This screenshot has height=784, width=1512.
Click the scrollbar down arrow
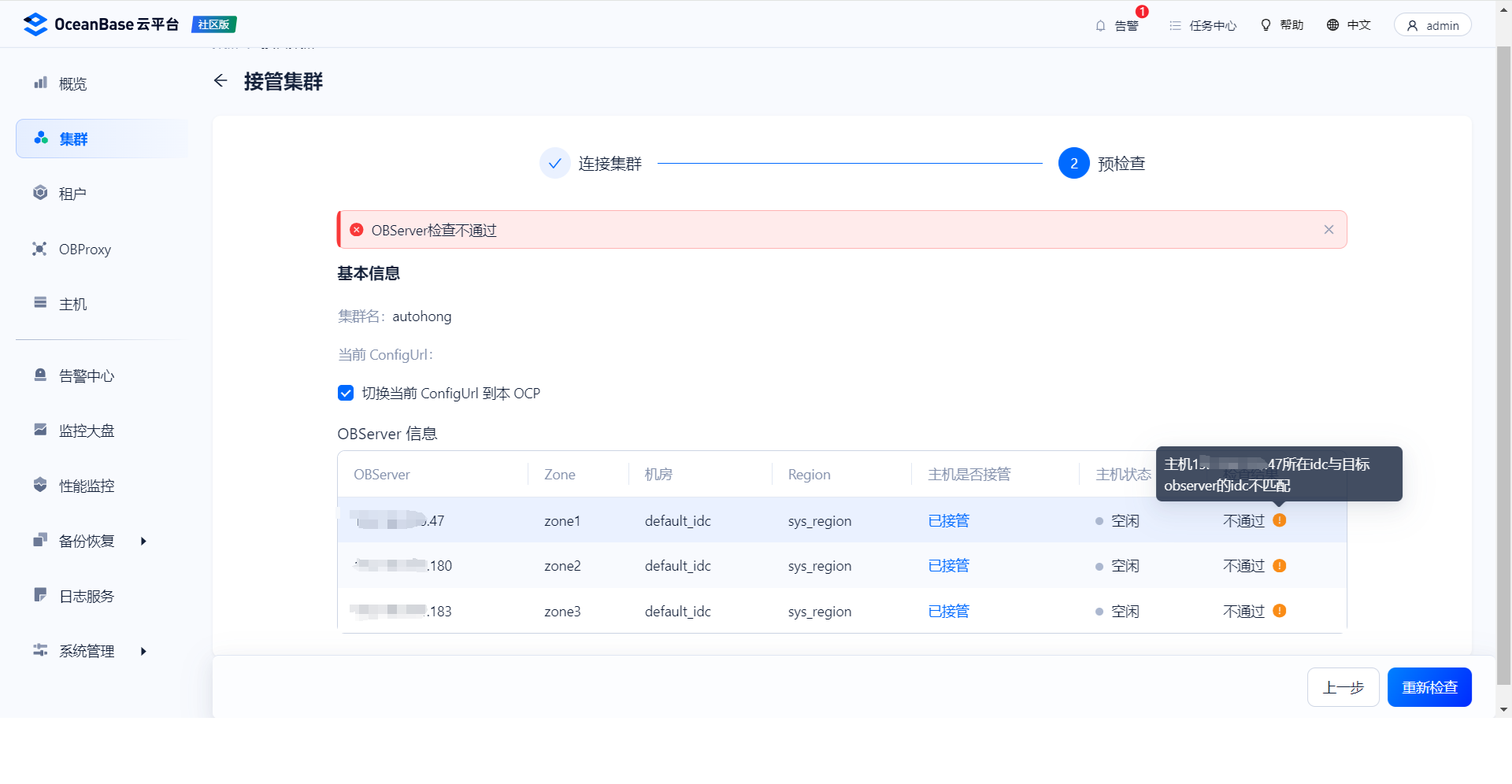point(1503,709)
